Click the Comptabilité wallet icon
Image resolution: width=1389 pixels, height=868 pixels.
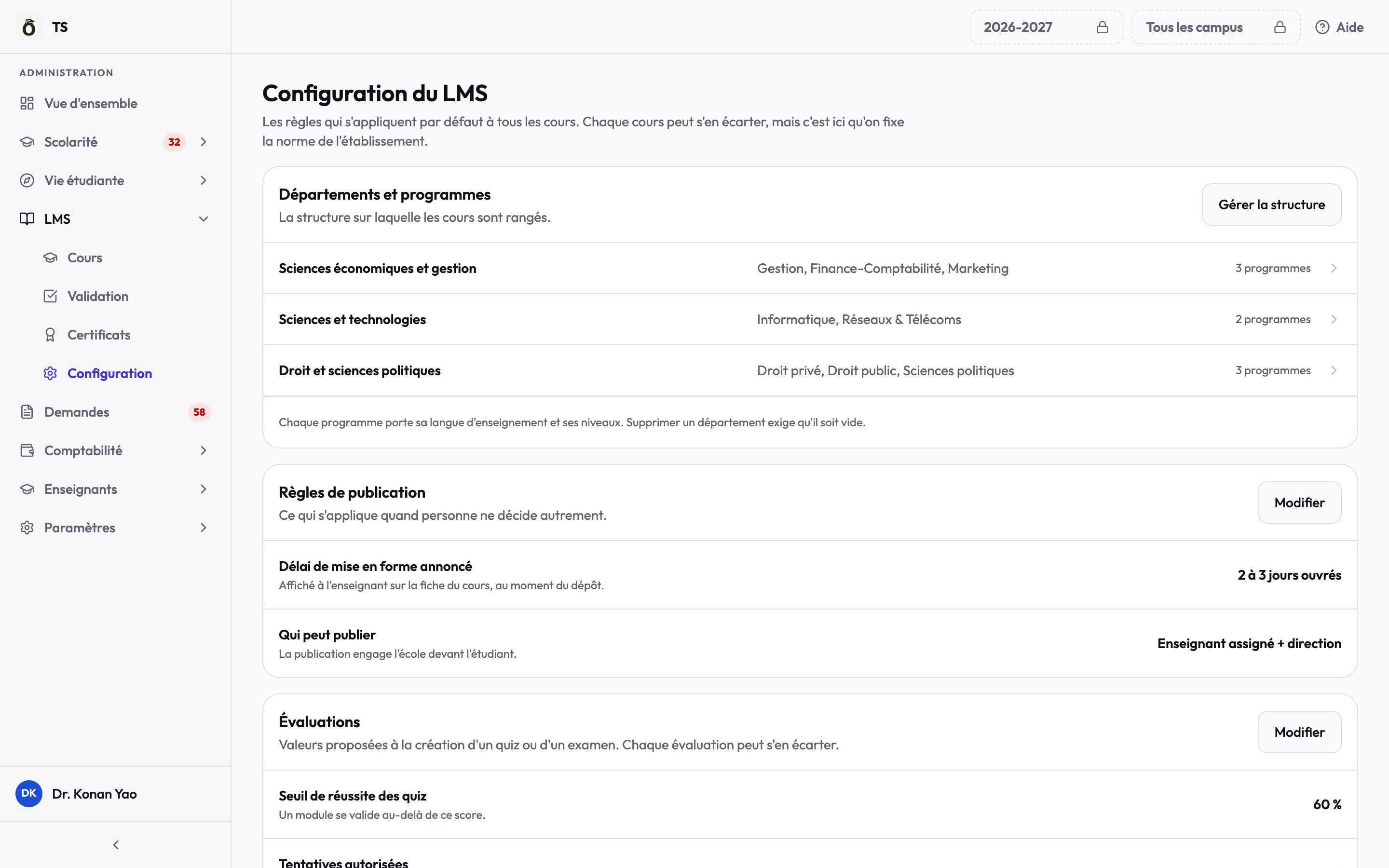27,451
